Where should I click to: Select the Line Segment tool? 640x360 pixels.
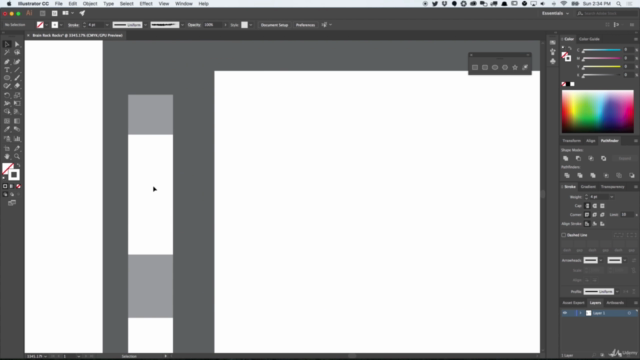tap(17, 70)
